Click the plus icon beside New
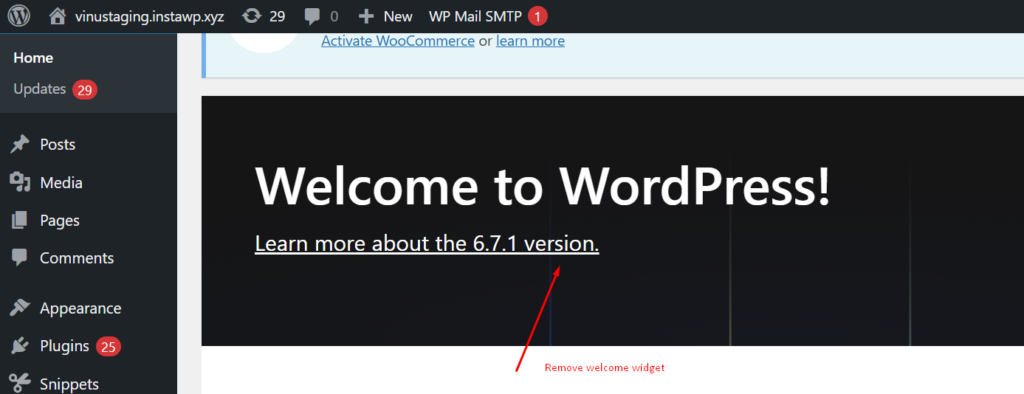This screenshot has width=1024, height=394. [x=366, y=16]
